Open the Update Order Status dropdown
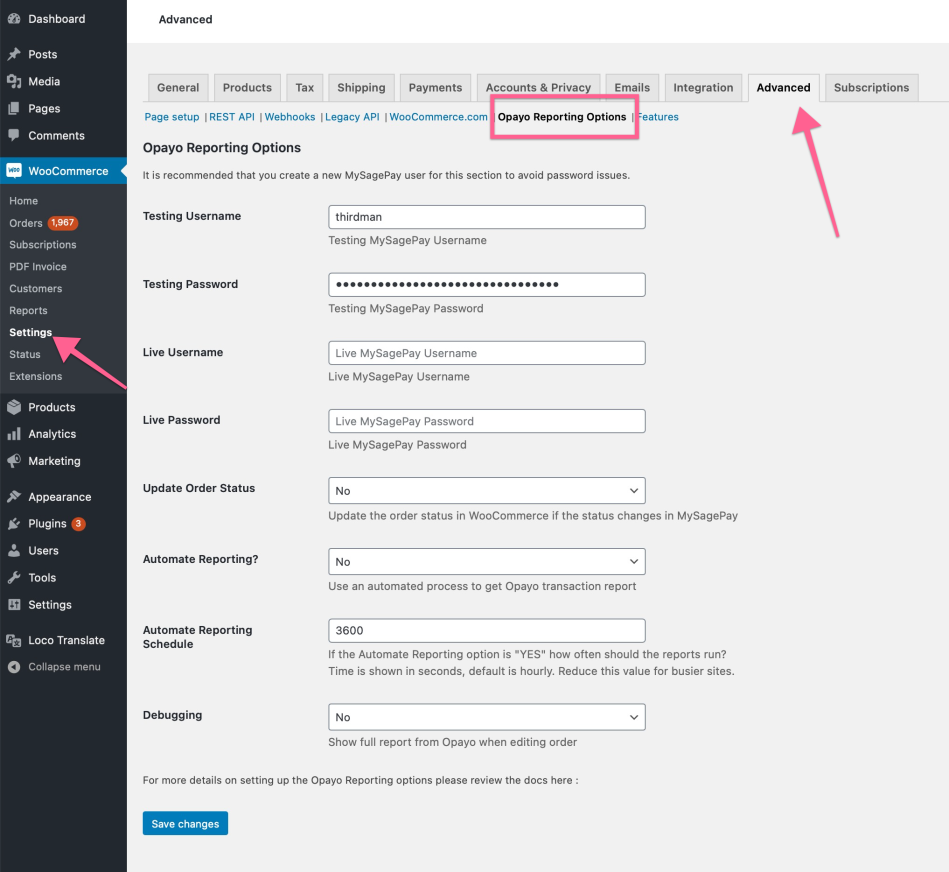The height and width of the screenshot is (872, 949). [487, 491]
